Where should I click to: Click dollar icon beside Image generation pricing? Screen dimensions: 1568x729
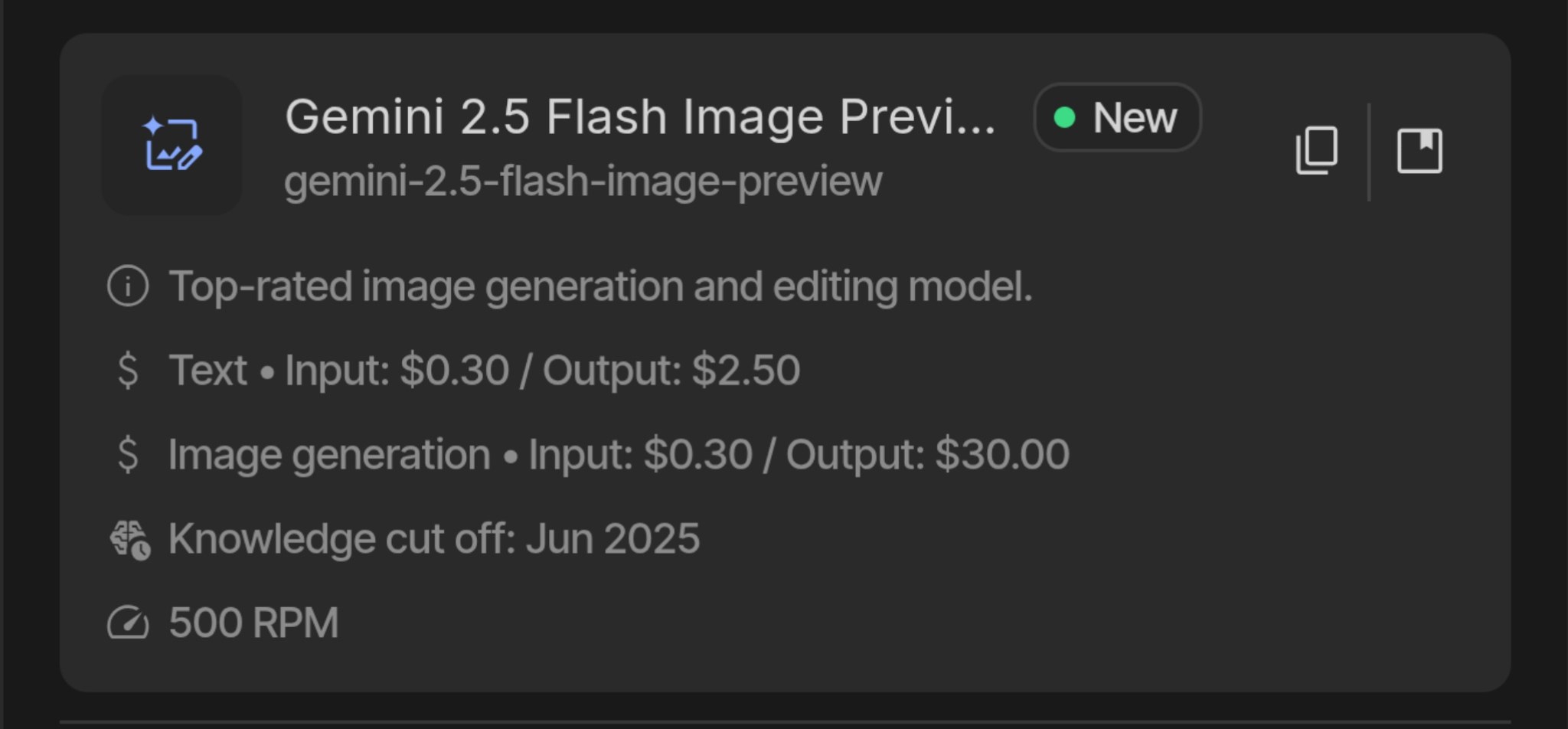click(x=128, y=455)
